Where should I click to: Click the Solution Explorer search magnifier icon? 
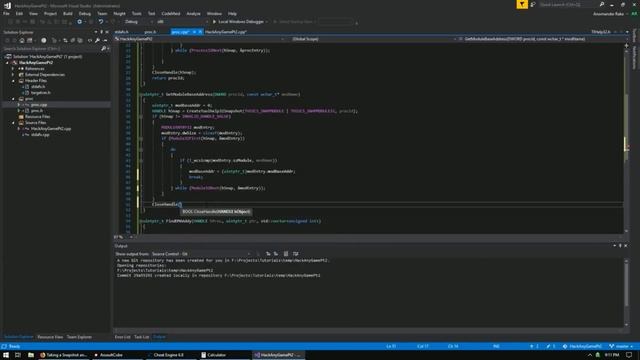point(103,49)
